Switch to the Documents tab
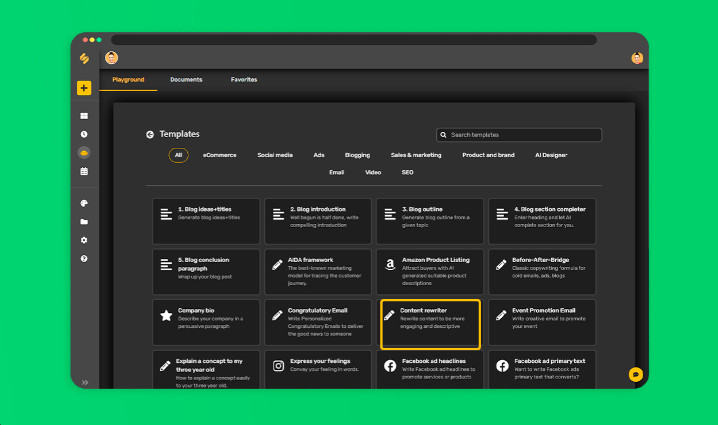This screenshot has width=718, height=425. [x=186, y=79]
